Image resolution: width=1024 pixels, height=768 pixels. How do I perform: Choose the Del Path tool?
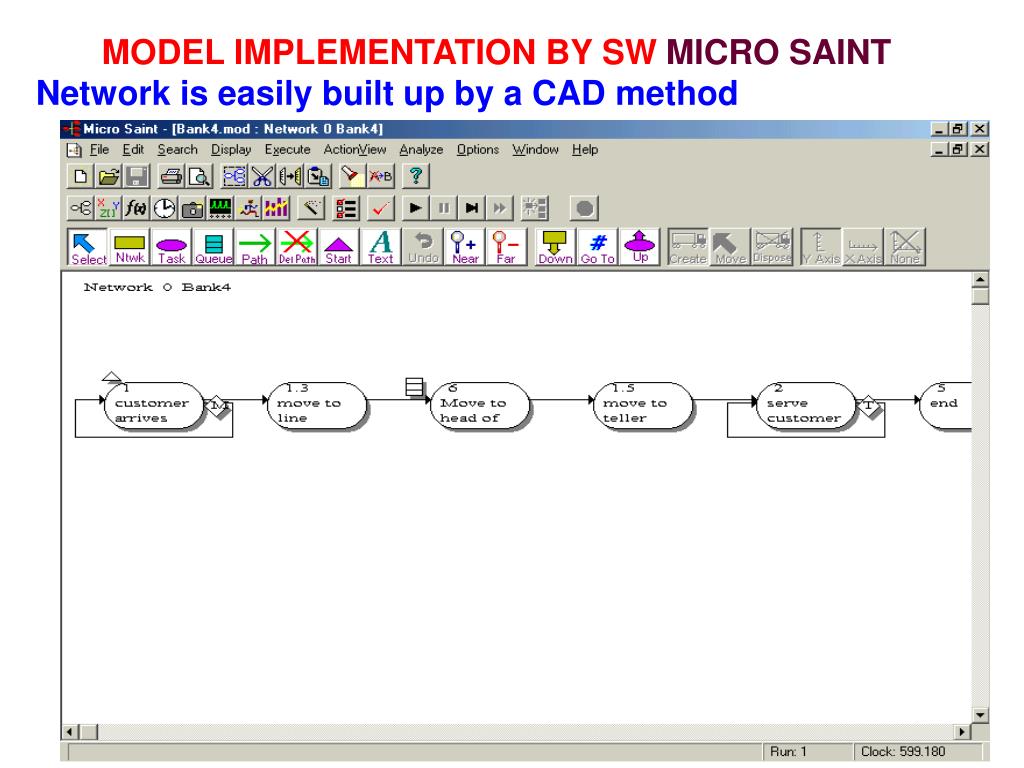pyautogui.click(x=297, y=247)
